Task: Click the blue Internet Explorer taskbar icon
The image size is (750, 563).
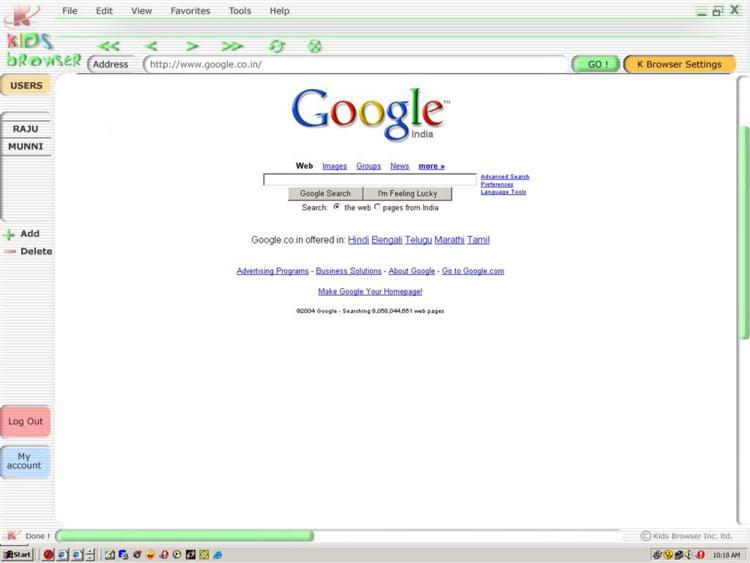Action: pos(218,554)
